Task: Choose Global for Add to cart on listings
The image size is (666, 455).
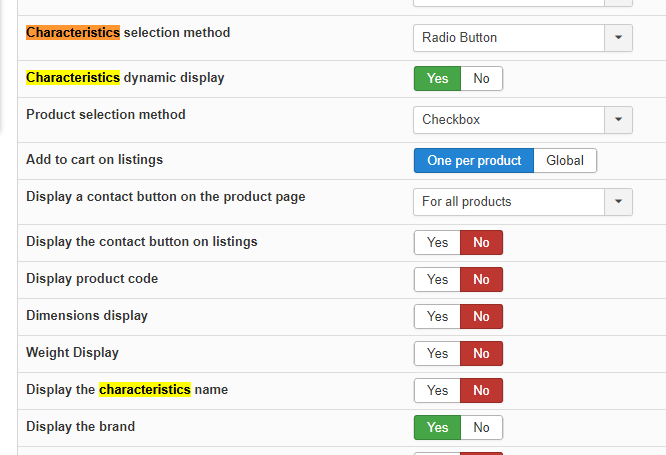Action: pos(565,161)
